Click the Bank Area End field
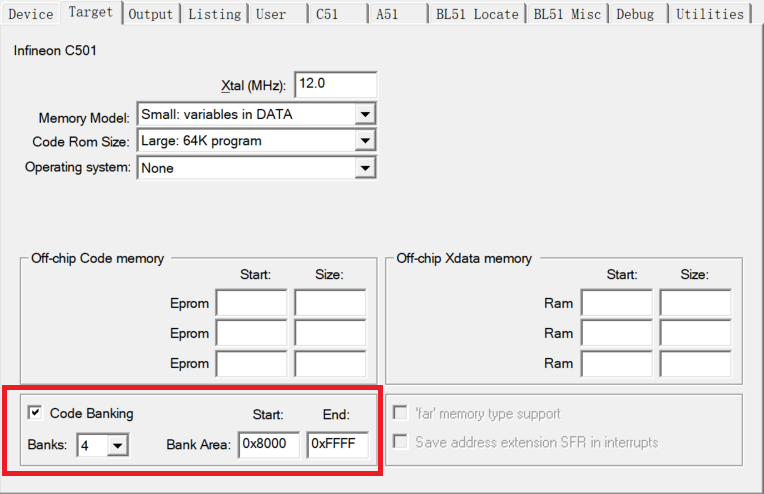764x494 pixels. 338,445
